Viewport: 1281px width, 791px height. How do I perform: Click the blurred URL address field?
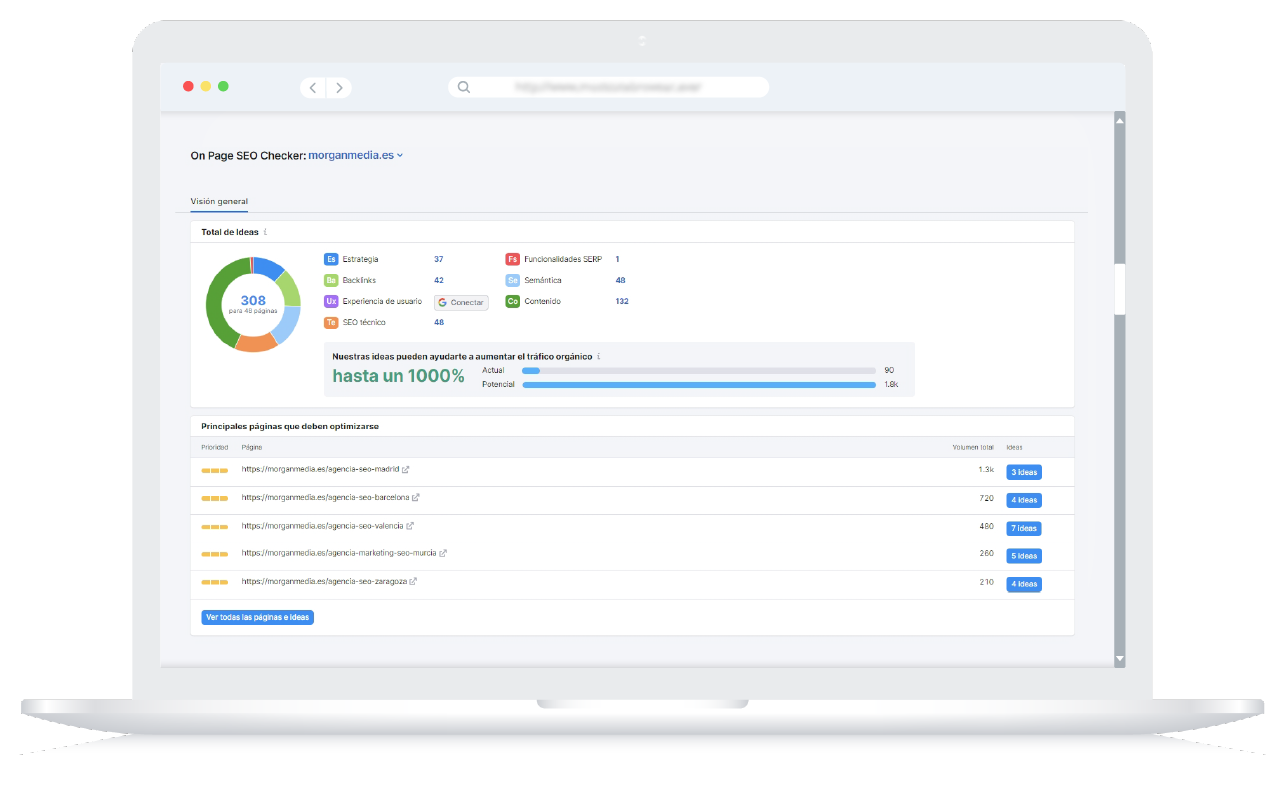tap(609, 87)
